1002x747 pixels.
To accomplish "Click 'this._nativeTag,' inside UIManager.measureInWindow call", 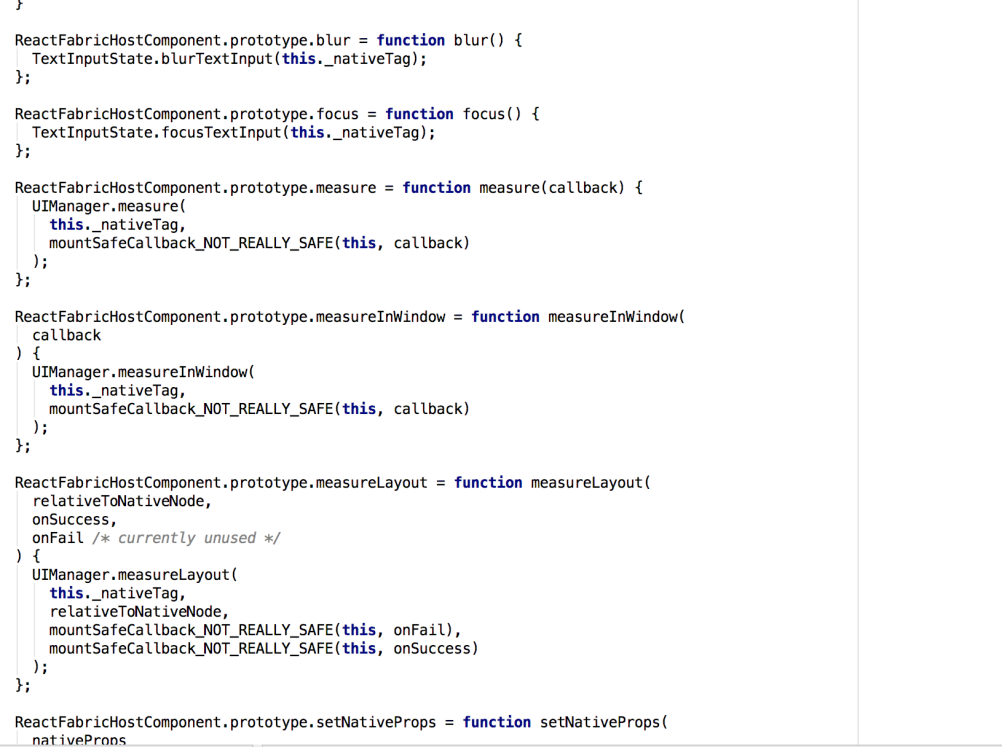I will tap(118, 391).
